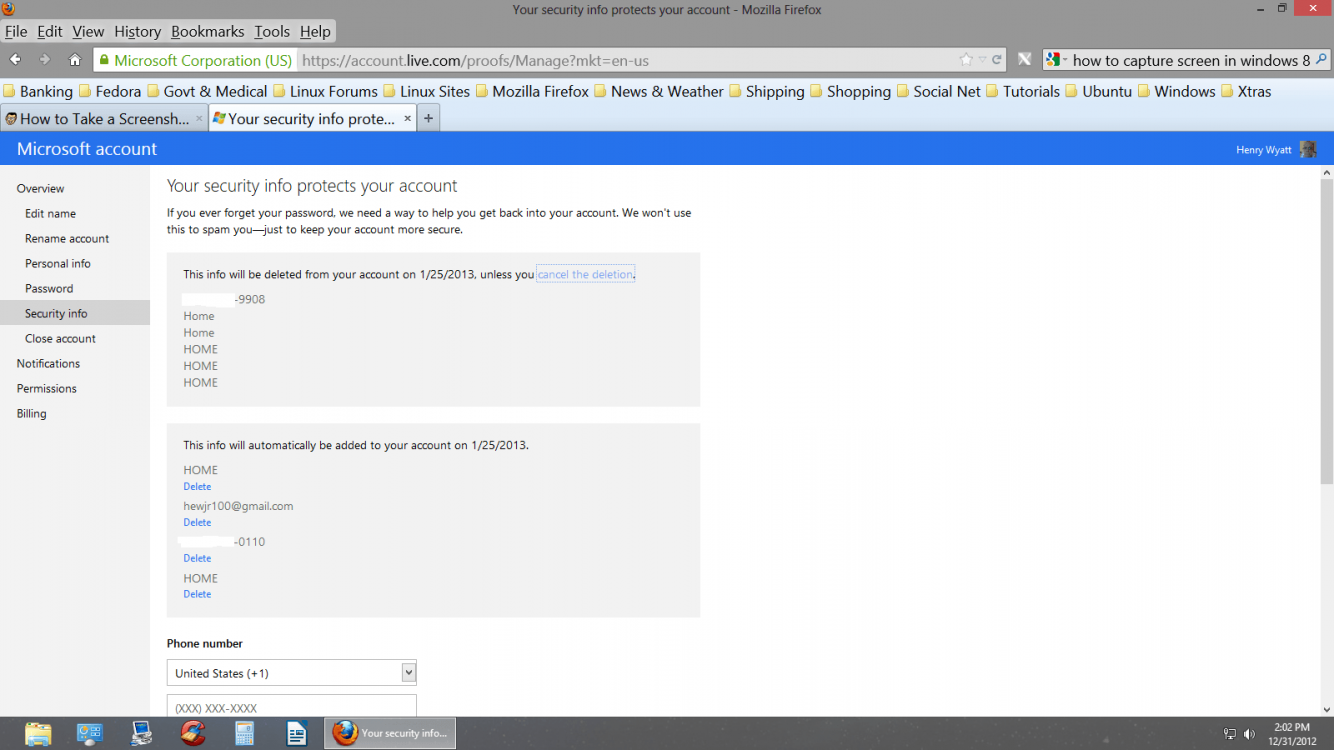The image size is (1334, 750).
Task: Open the Mozilla Firefox bookmarks folder
Action: point(532,91)
